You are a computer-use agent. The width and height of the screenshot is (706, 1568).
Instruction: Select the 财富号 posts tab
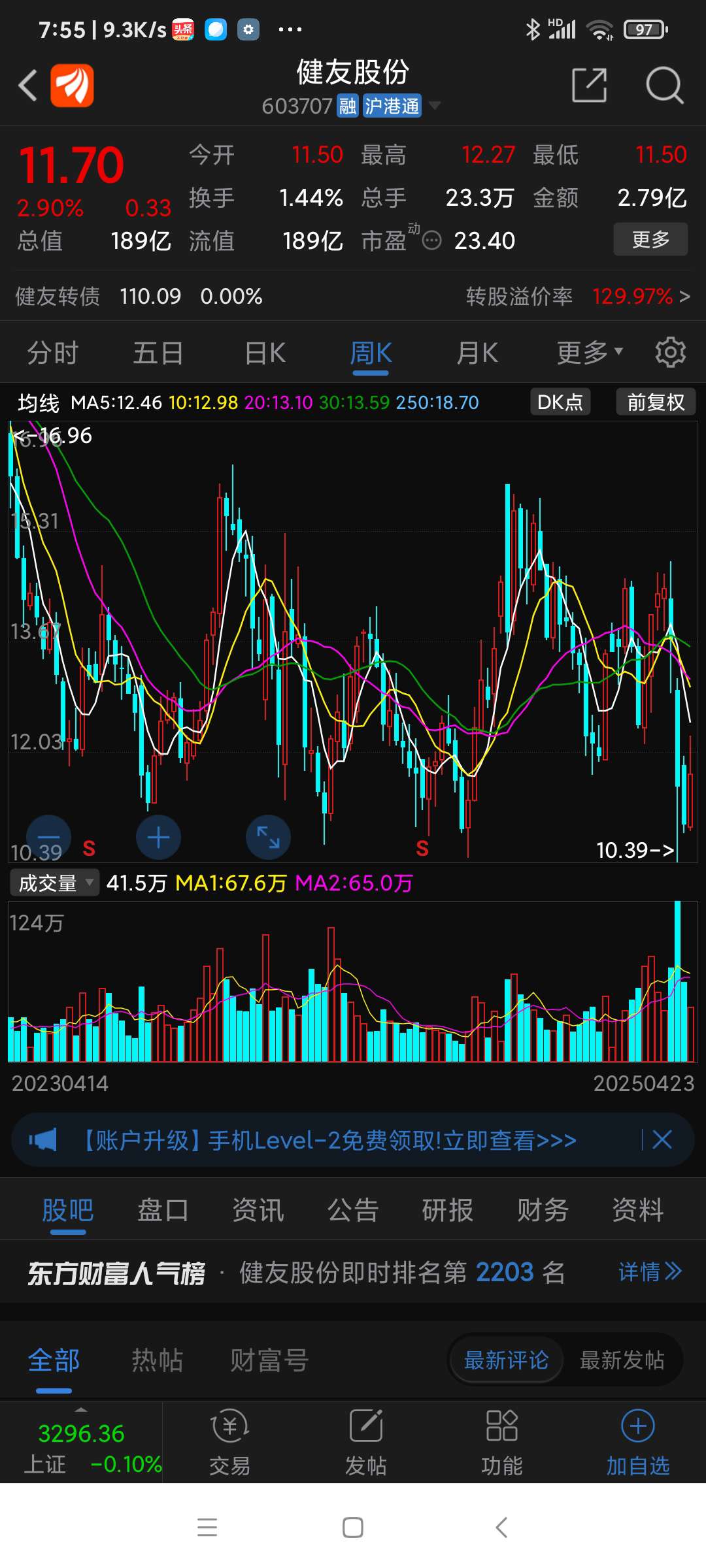pos(269,1360)
